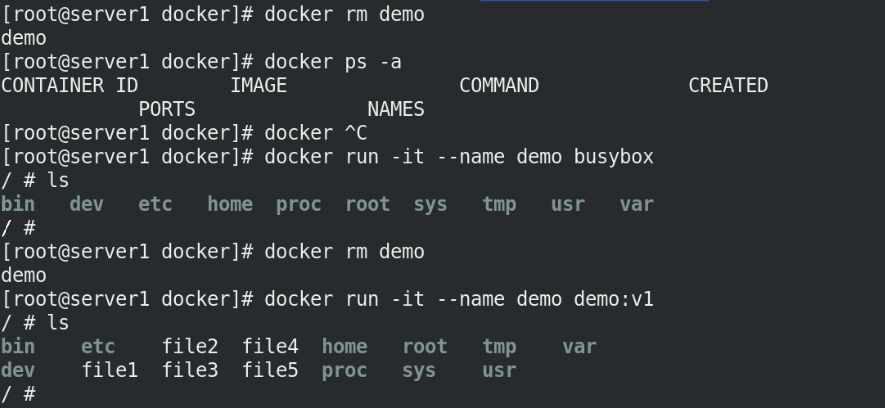885x408 pixels.
Task: Click the IMAGE column header
Action: 259,86
